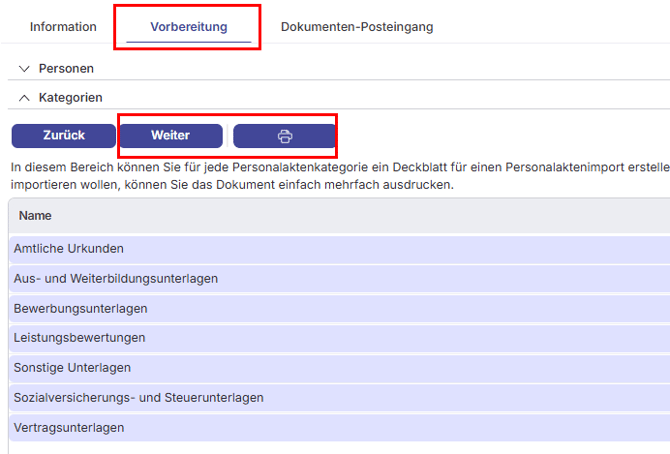Collapse the Kategorien section via its chevron
This screenshot has height=454, width=670.
[x=25, y=98]
